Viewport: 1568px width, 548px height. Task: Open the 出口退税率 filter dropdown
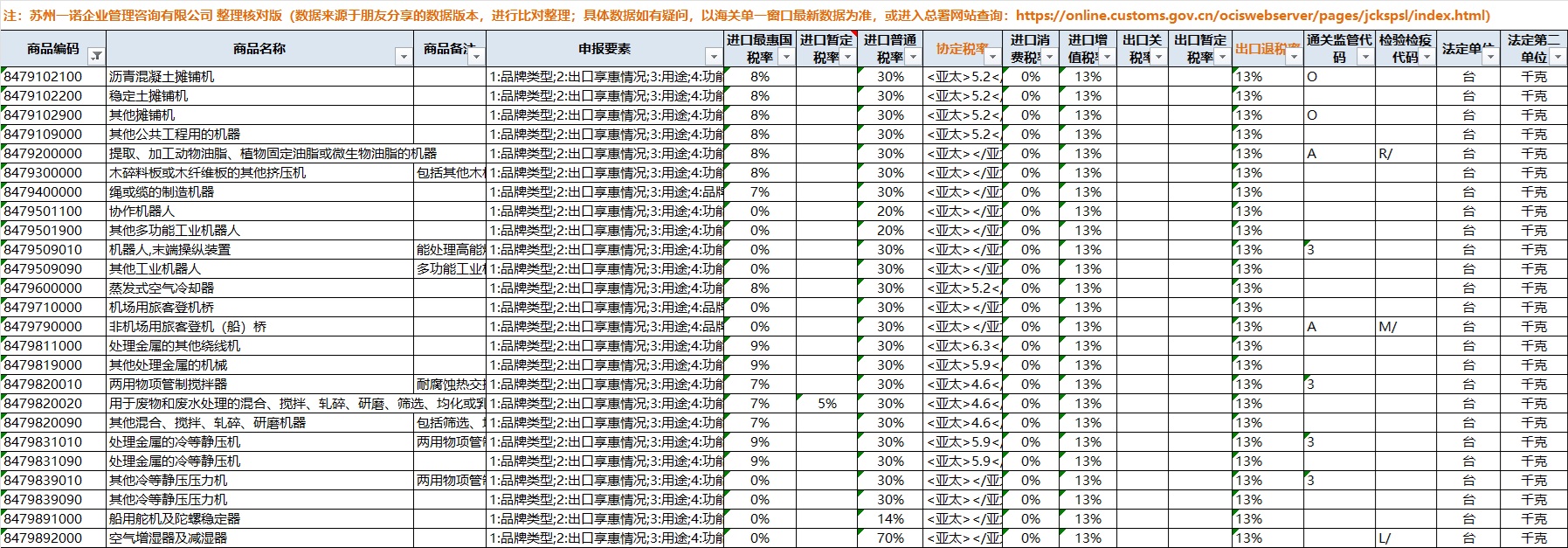[x=1294, y=57]
